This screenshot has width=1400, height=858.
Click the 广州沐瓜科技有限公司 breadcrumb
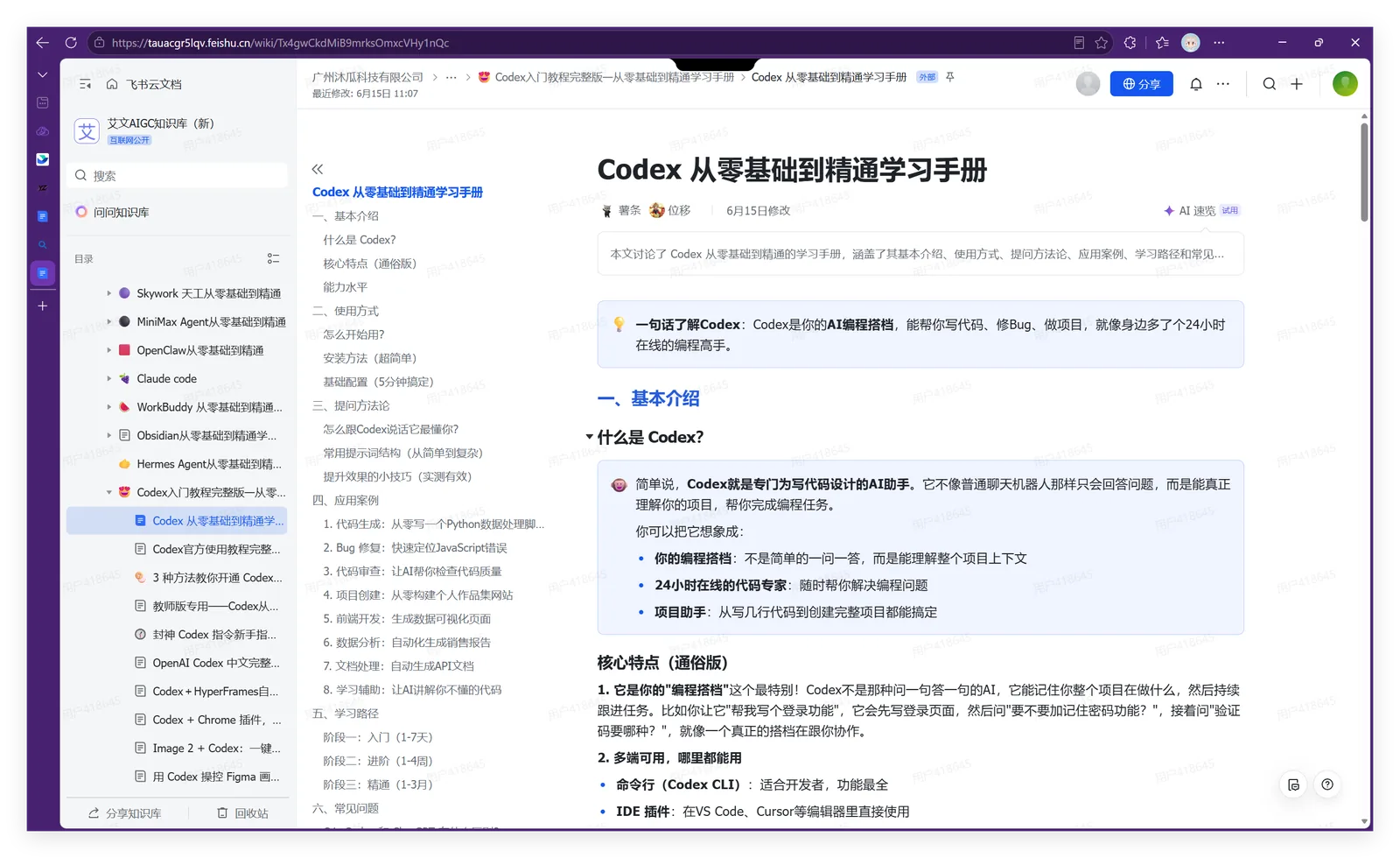point(367,77)
